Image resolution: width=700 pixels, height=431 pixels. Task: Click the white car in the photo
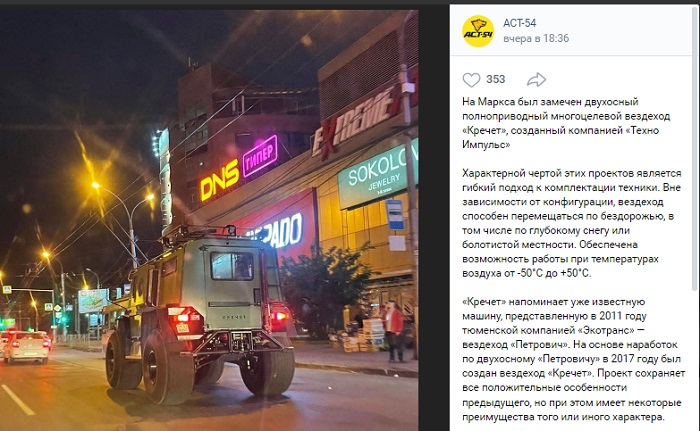point(26,347)
